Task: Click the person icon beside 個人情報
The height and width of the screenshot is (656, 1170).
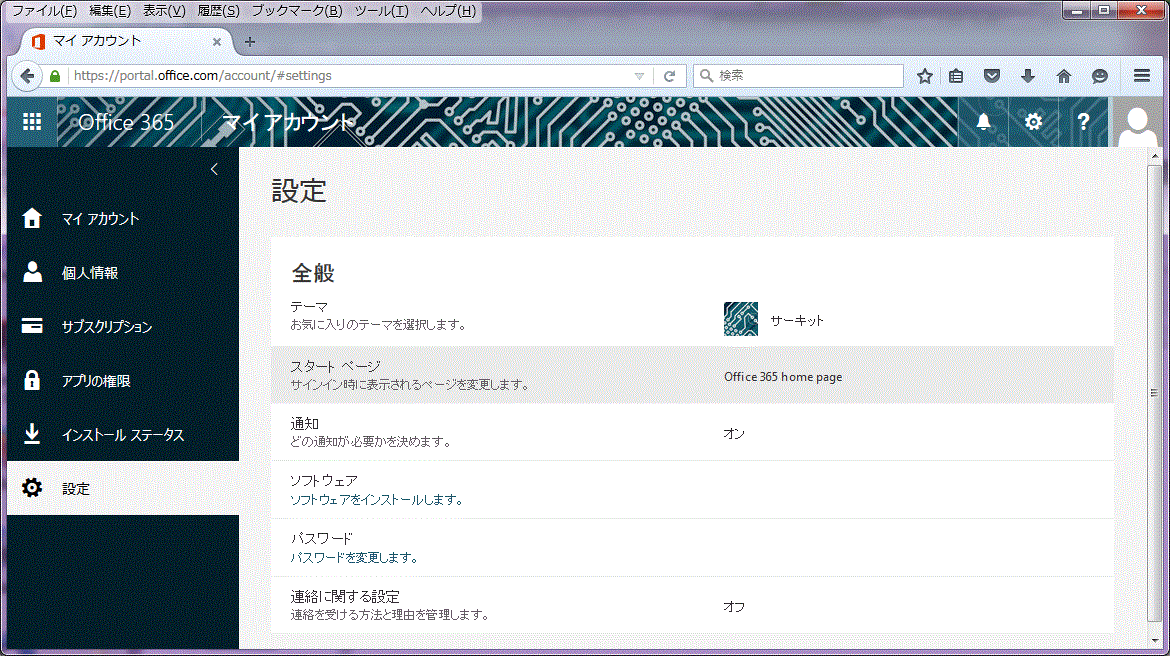Action: [x=32, y=272]
